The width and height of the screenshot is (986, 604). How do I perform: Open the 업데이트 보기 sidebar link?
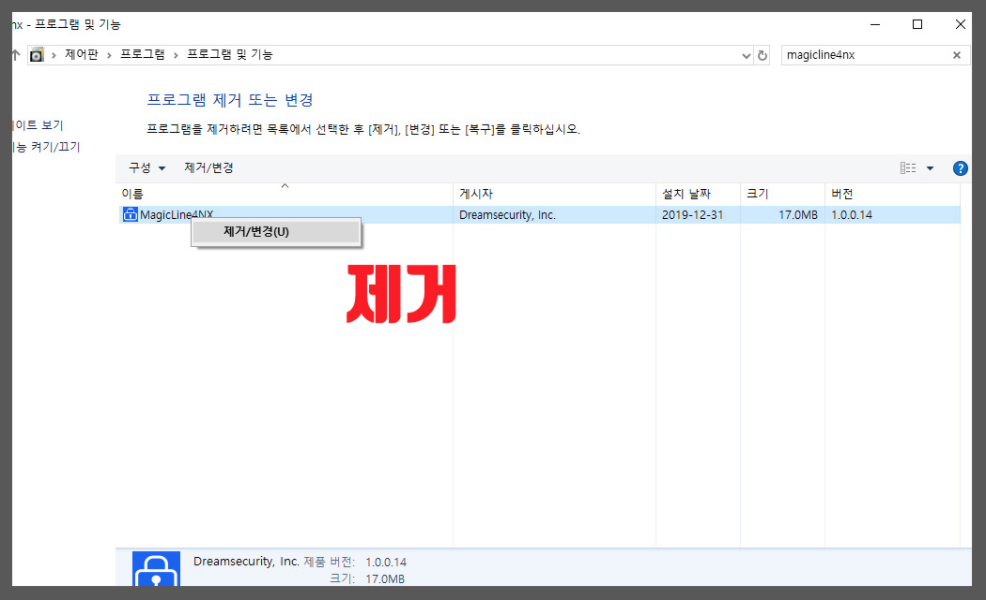[38, 125]
